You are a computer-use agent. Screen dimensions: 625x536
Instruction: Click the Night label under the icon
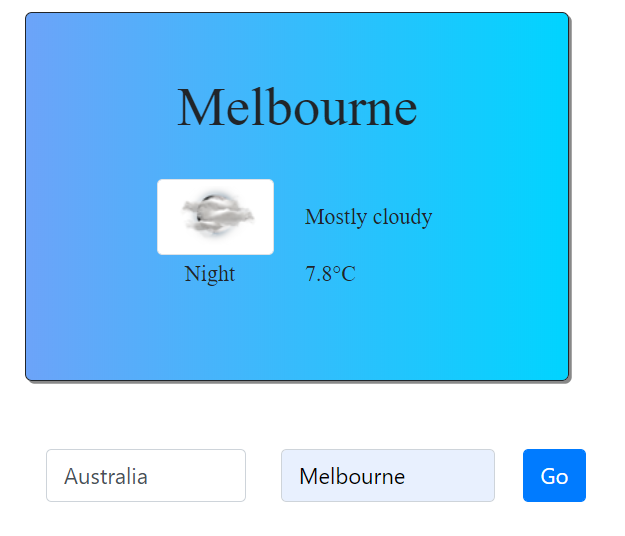[x=210, y=274]
